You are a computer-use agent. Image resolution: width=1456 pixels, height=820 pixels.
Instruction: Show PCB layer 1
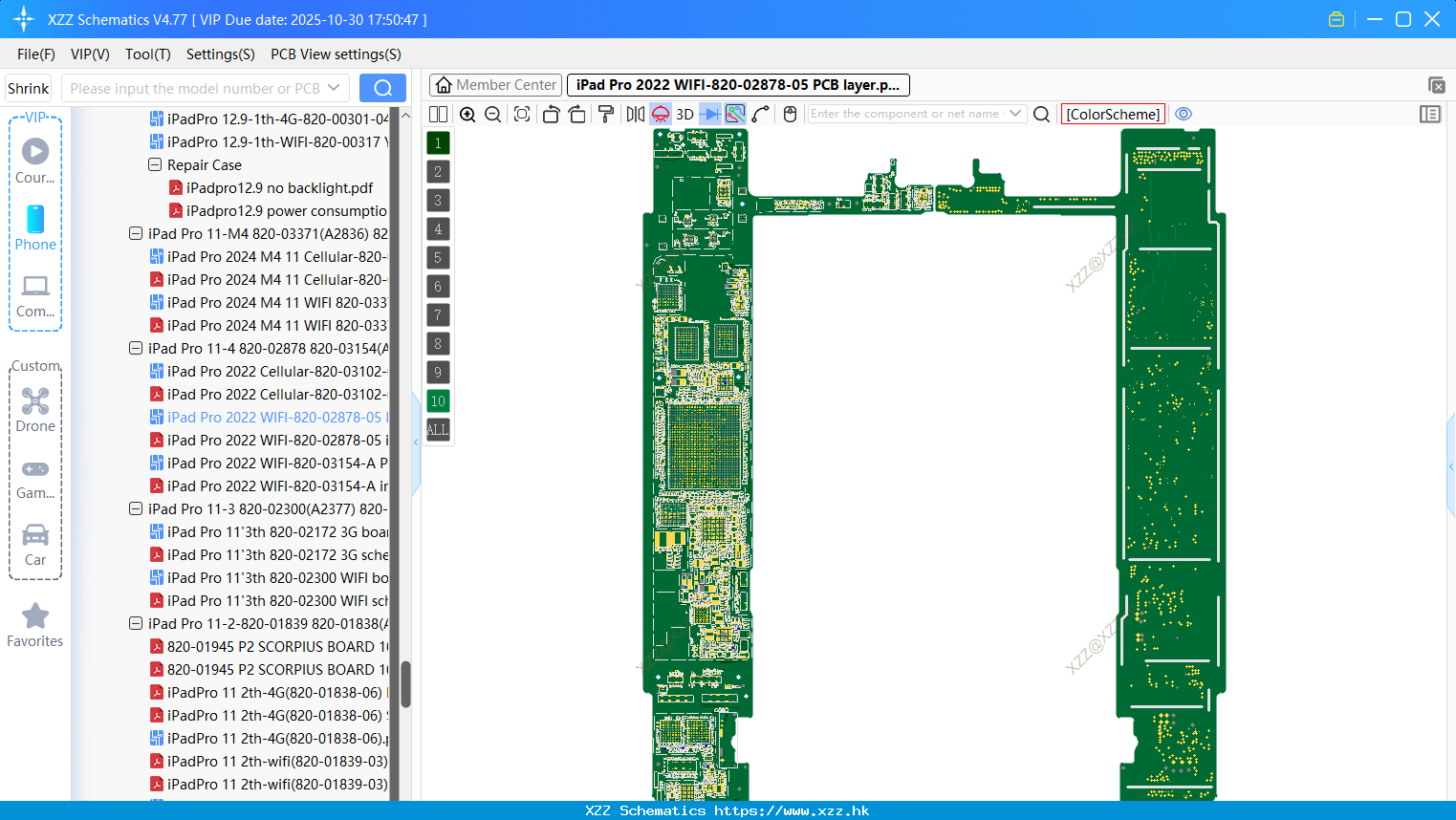[x=438, y=143]
